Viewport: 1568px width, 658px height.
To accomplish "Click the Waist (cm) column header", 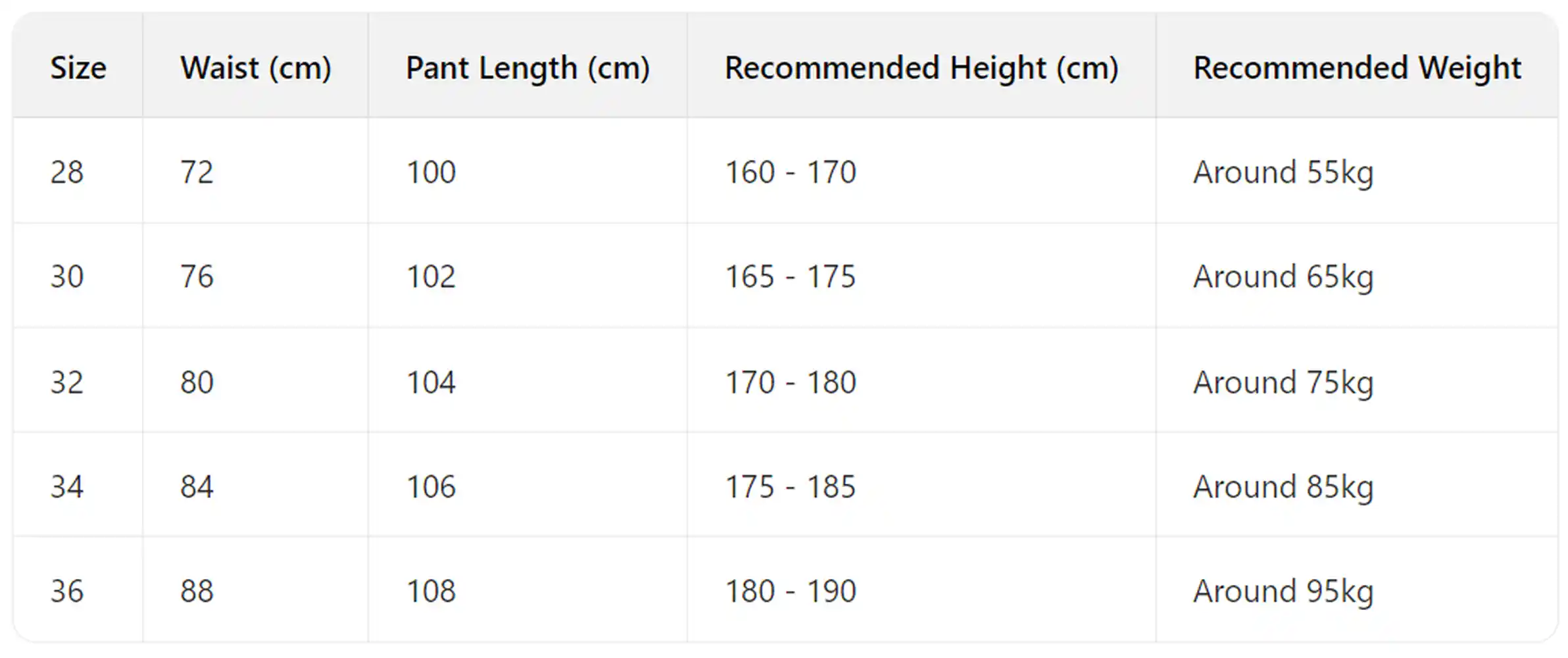I will coord(256,68).
